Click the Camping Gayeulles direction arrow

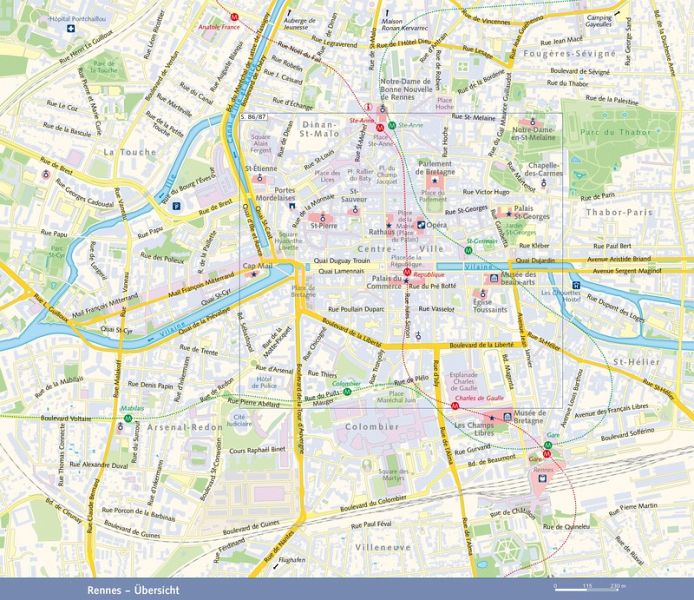[x=617, y=14]
